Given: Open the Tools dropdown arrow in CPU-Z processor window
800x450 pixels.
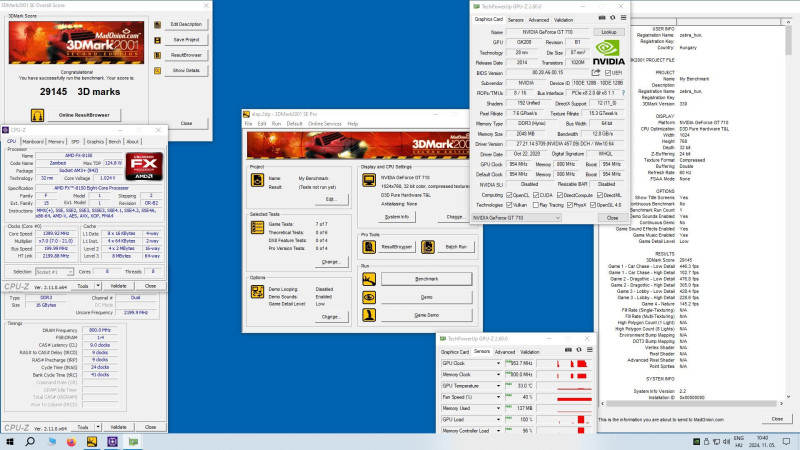Looking at the screenshot, I should click(98, 286).
